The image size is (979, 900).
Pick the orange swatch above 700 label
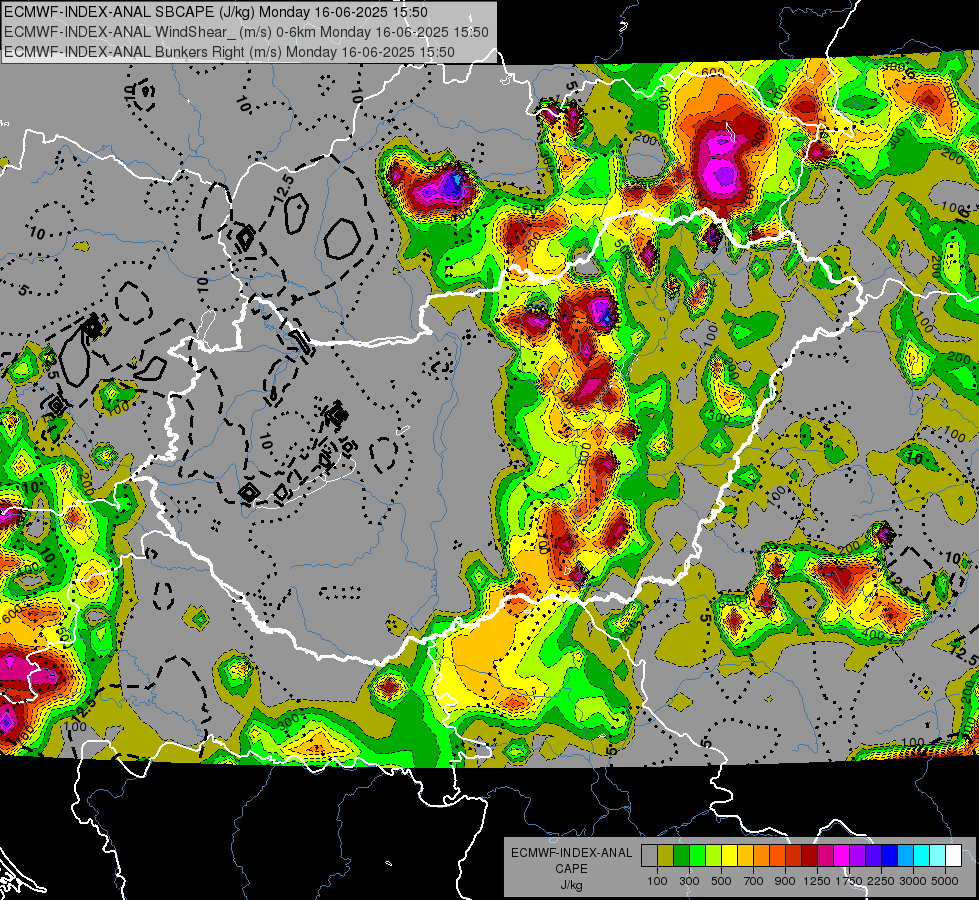761,856
